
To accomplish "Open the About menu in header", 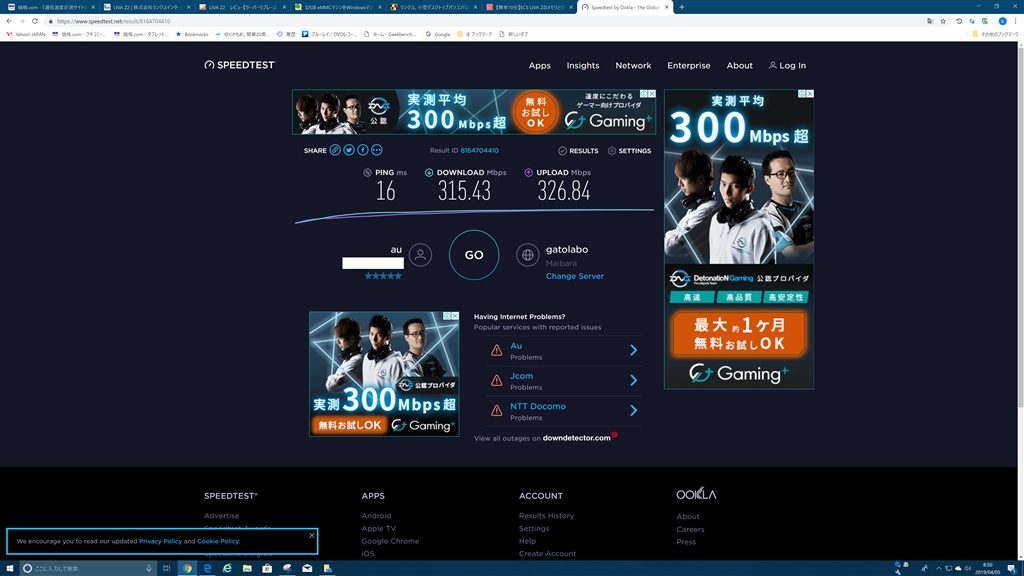I will click(x=739, y=65).
